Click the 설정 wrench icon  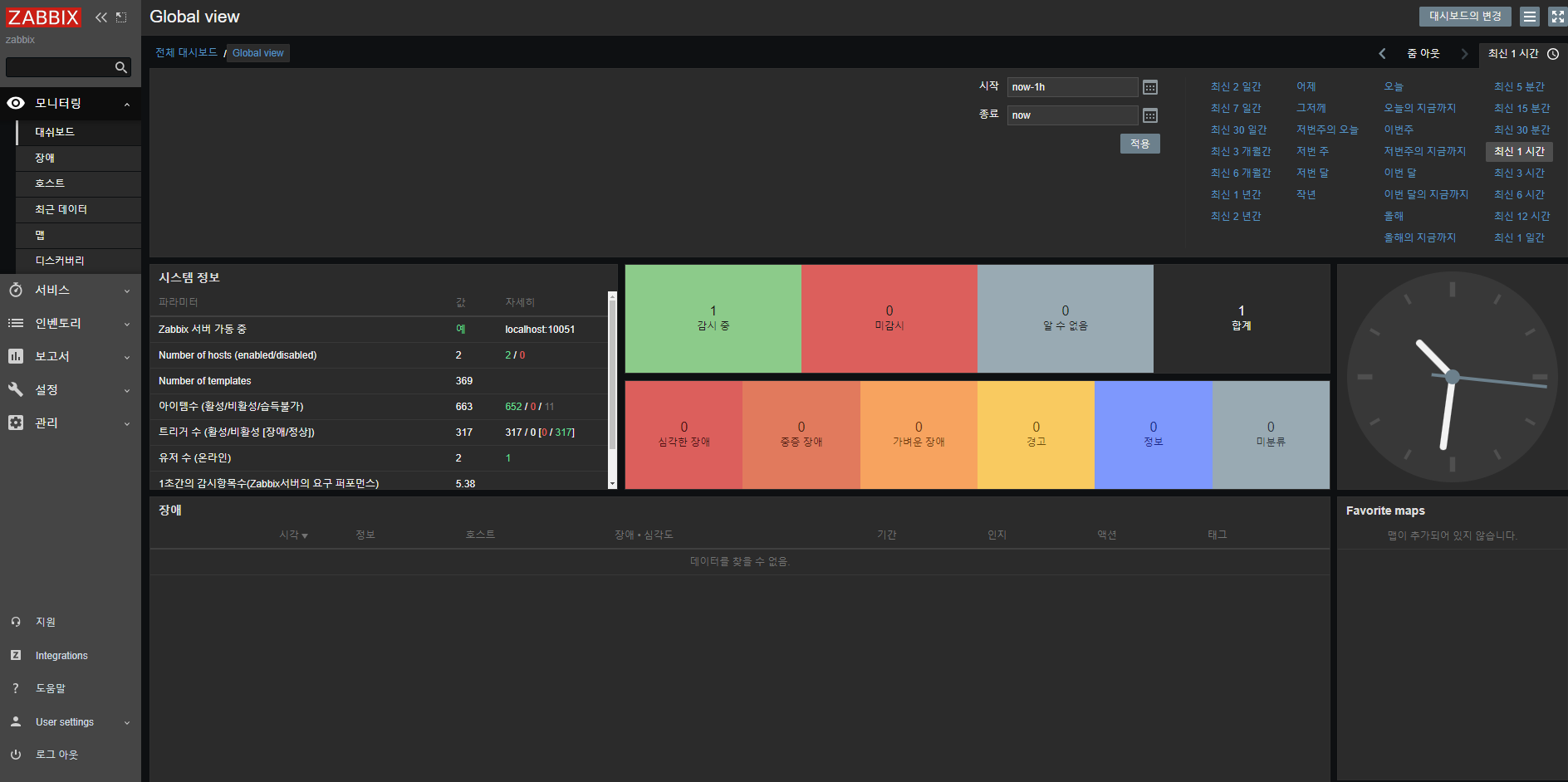16,389
